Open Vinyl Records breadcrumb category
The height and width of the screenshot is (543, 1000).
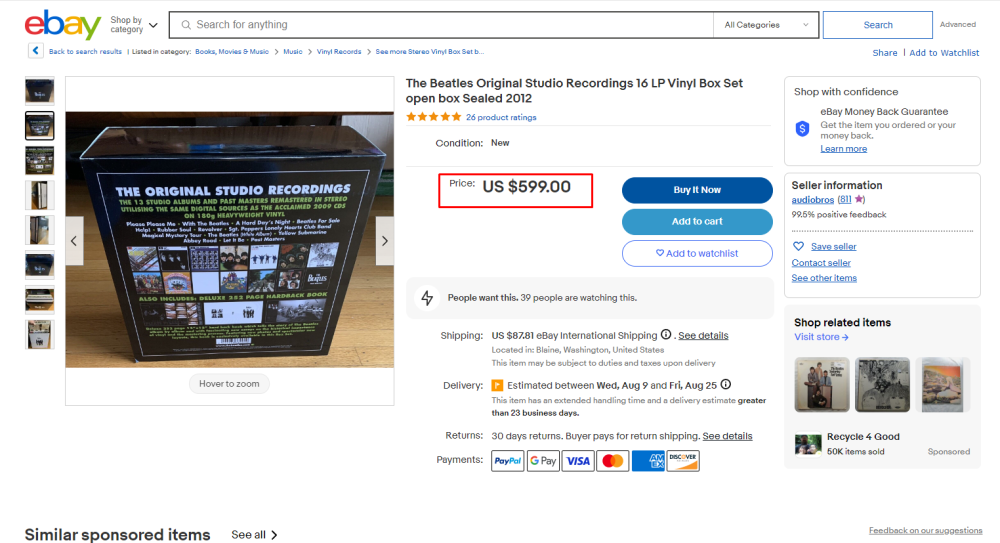[339, 52]
